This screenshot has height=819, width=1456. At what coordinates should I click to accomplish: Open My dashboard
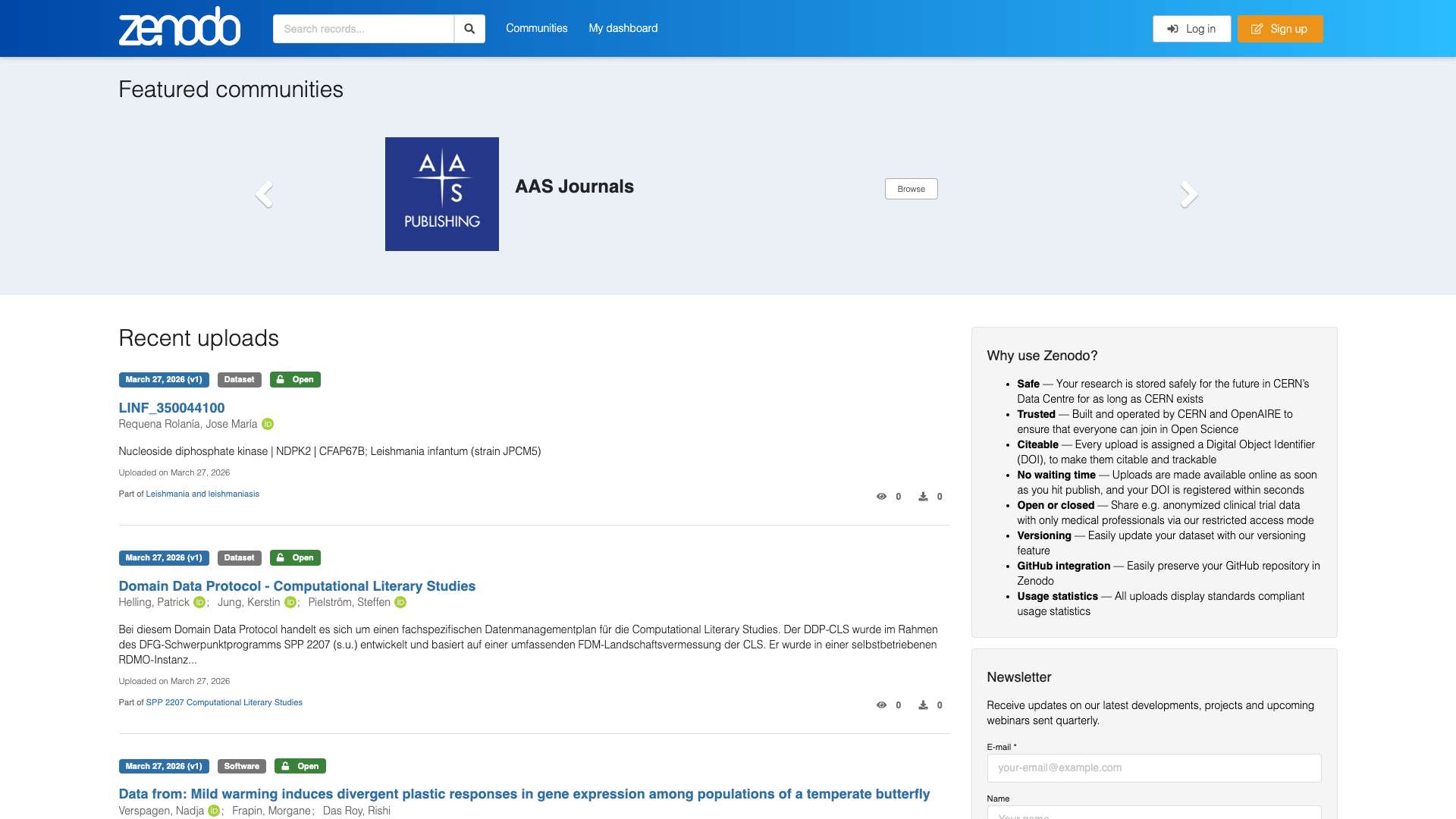(x=623, y=28)
